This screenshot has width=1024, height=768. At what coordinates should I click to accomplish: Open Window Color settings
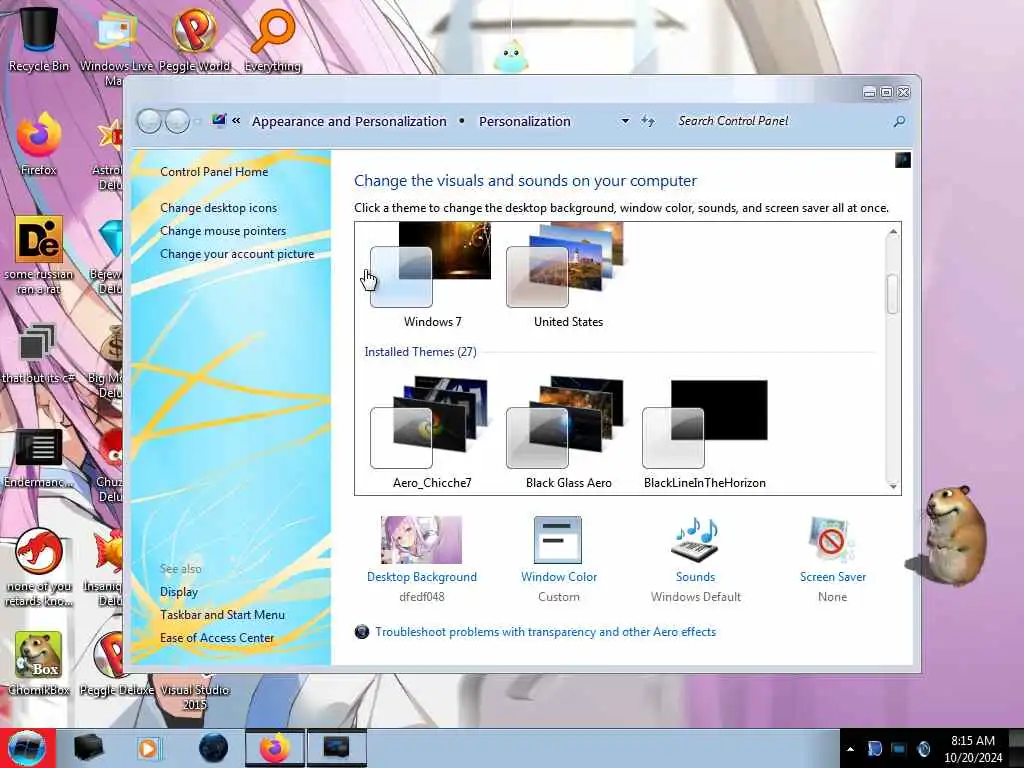point(558,558)
